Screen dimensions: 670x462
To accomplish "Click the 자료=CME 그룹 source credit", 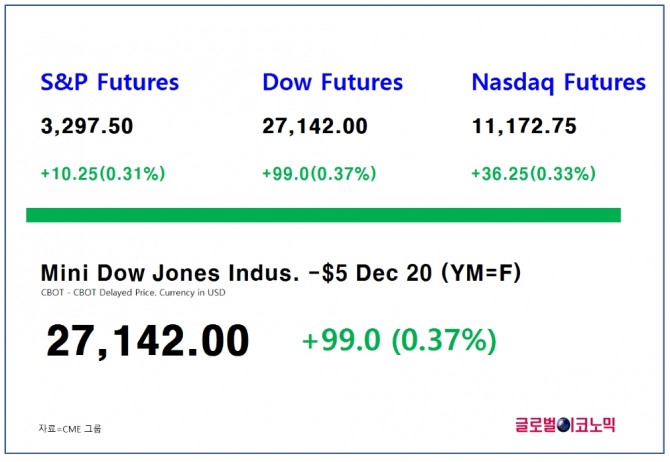I will 70,428.
